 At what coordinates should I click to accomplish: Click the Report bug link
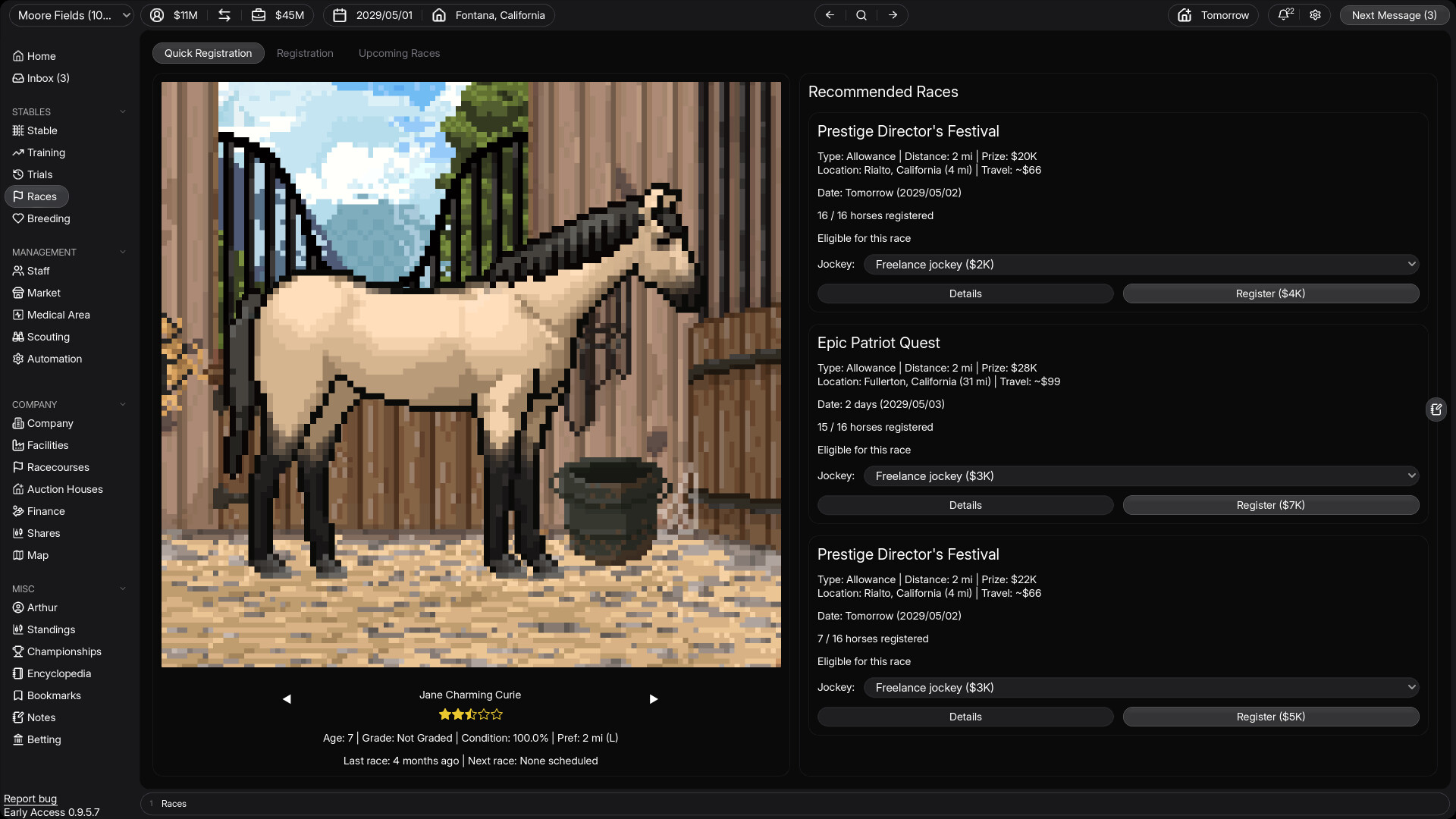[x=30, y=799]
